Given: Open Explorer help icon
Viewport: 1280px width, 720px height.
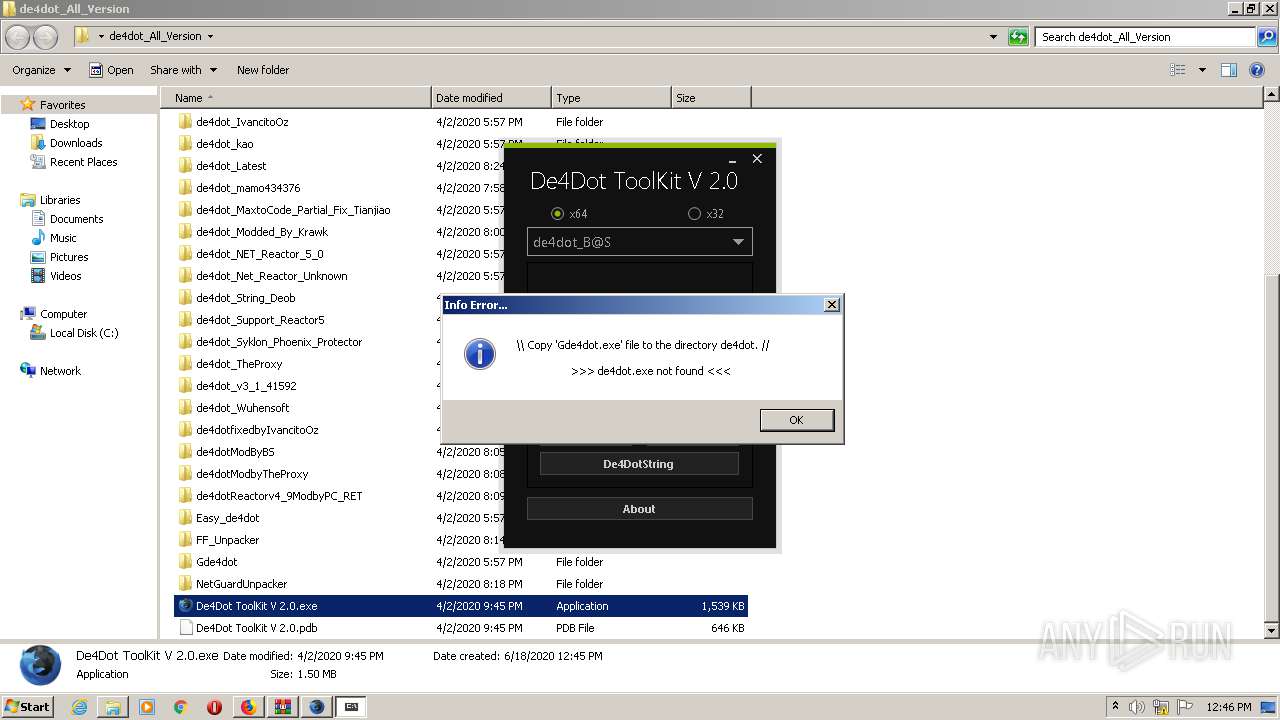Looking at the screenshot, I should click(1258, 70).
